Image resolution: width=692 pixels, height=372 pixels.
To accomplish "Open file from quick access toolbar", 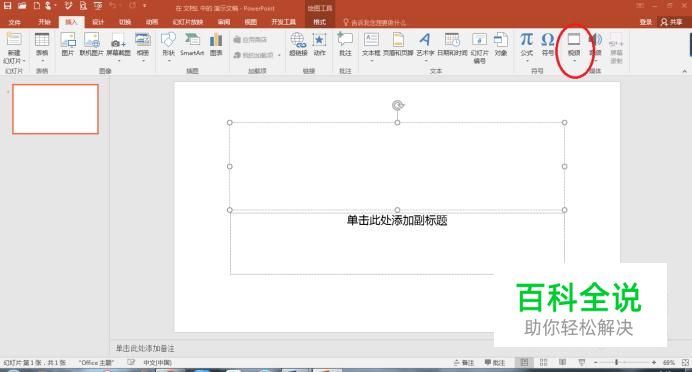I will point(22,6).
